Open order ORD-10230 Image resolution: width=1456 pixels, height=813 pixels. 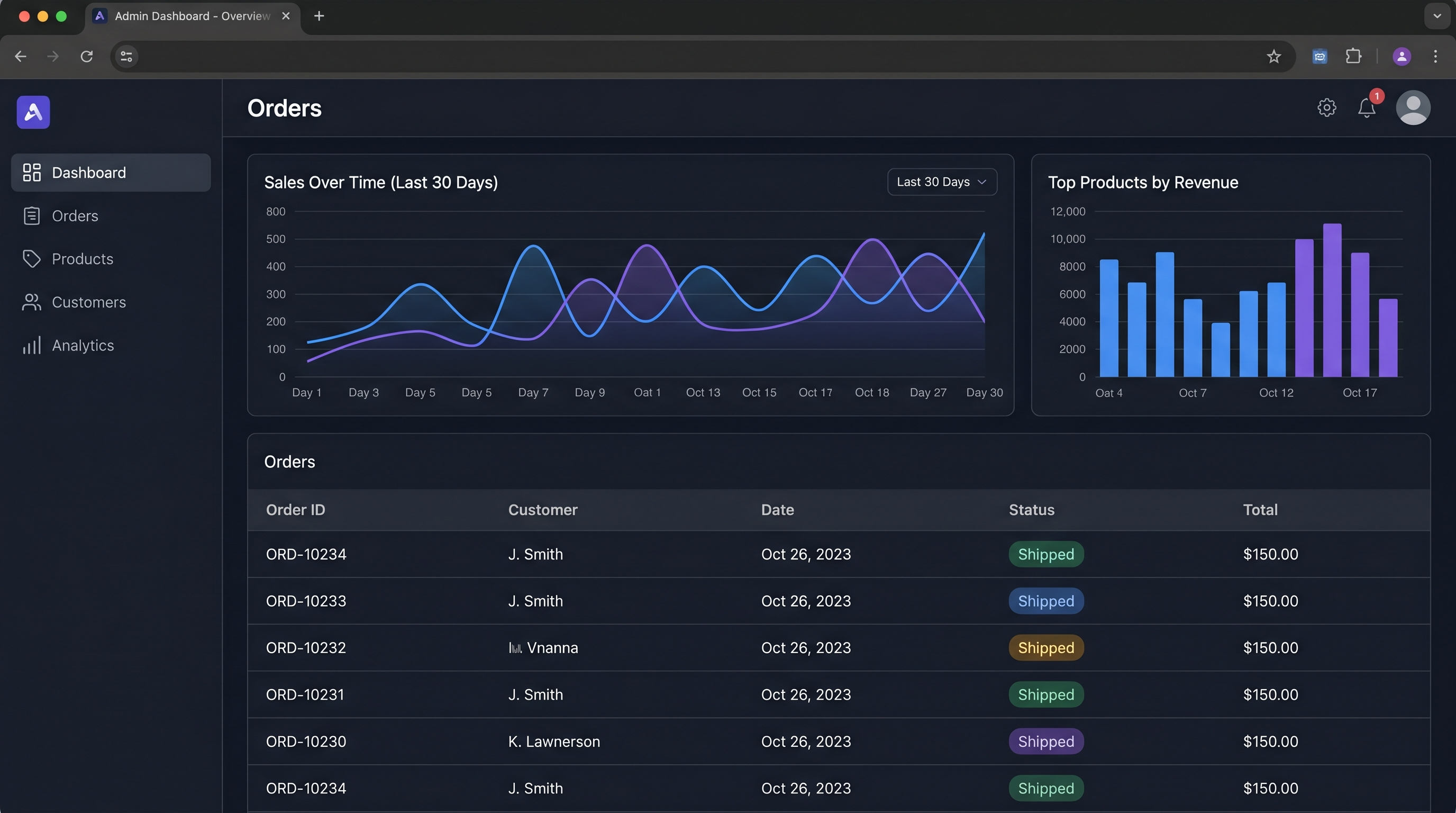(x=306, y=742)
